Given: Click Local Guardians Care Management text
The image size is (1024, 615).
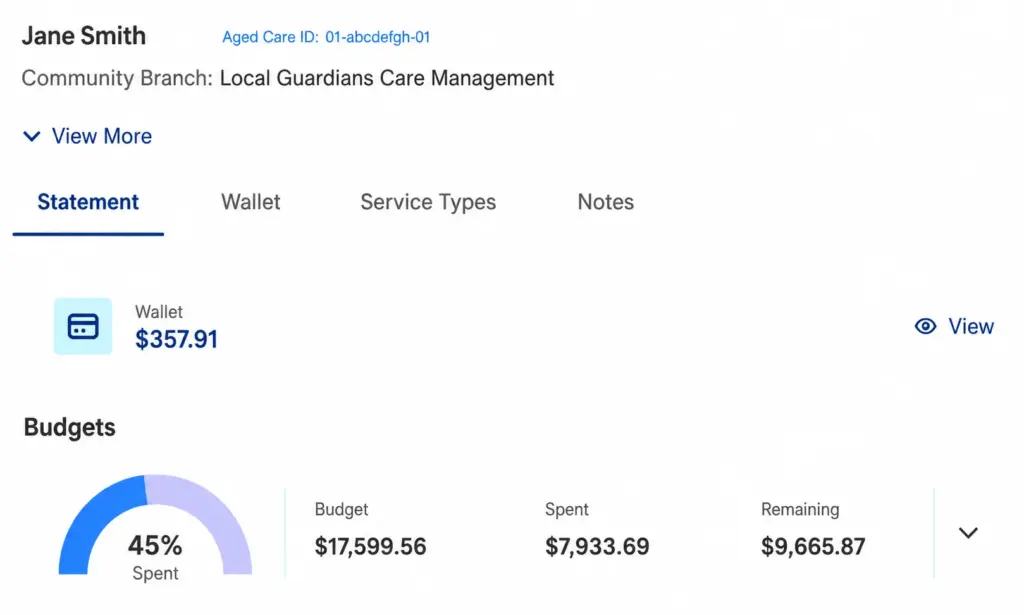Looking at the screenshot, I should pyautogui.click(x=387, y=78).
